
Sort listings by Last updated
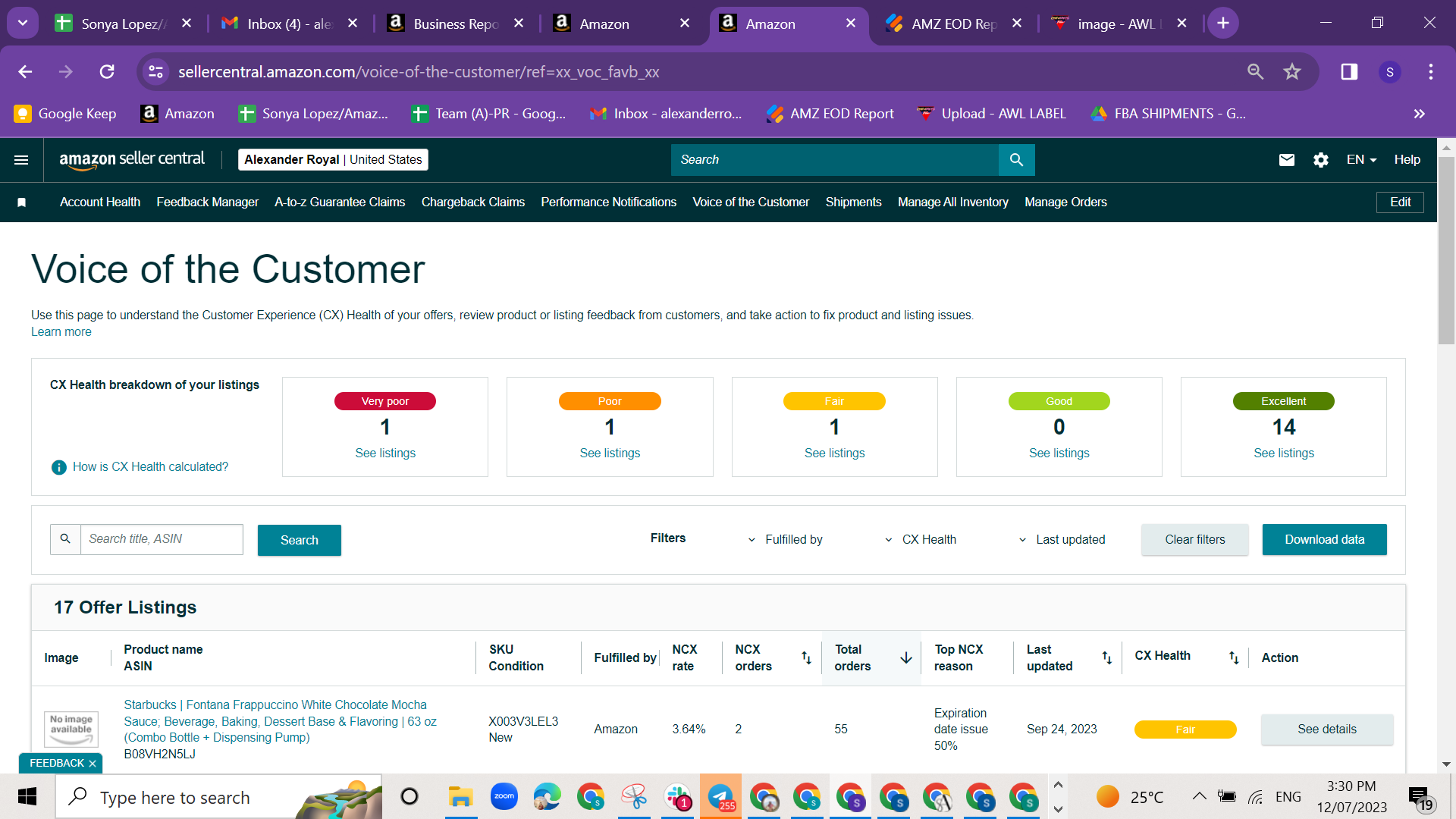1107,657
